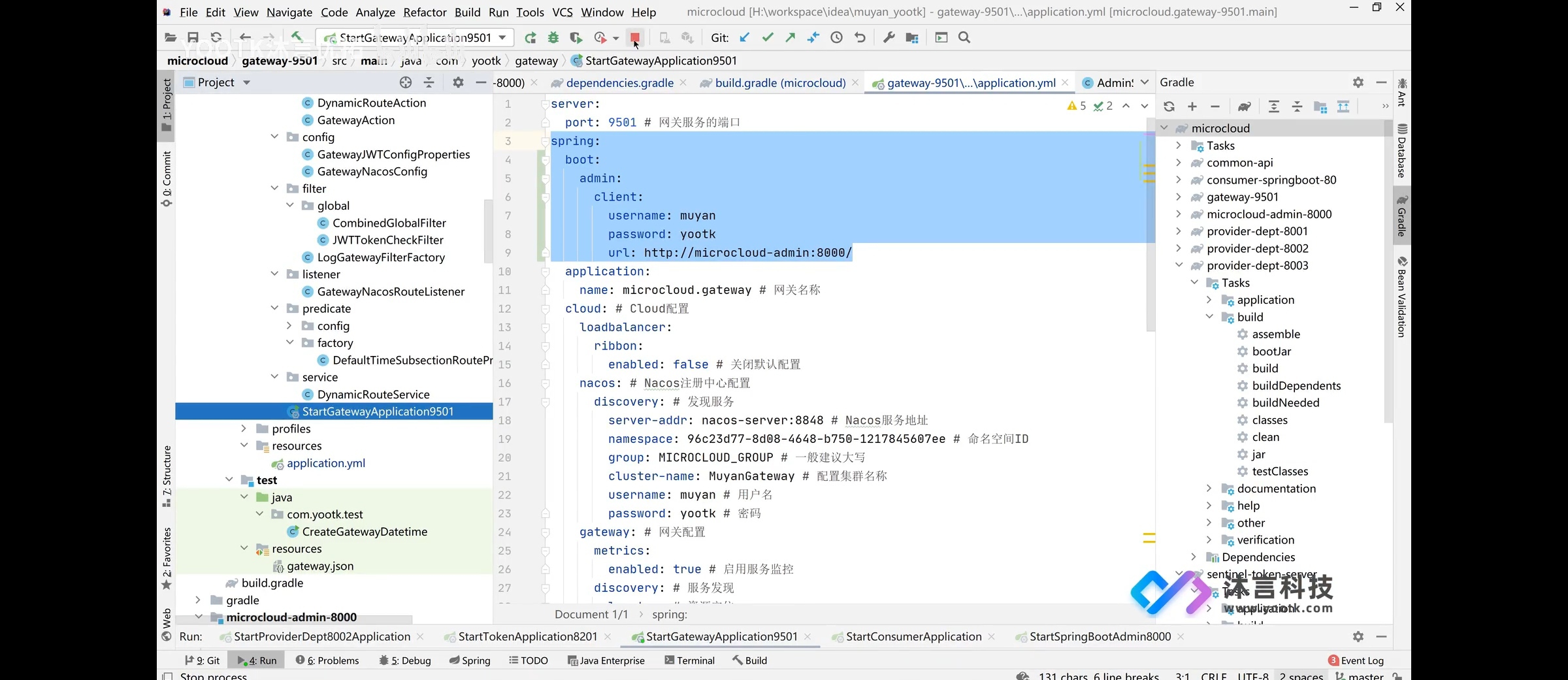The height and width of the screenshot is (680, 1568).
Task: Click the plus icon in Gradle toolbar
Action: pos(1192,106)
